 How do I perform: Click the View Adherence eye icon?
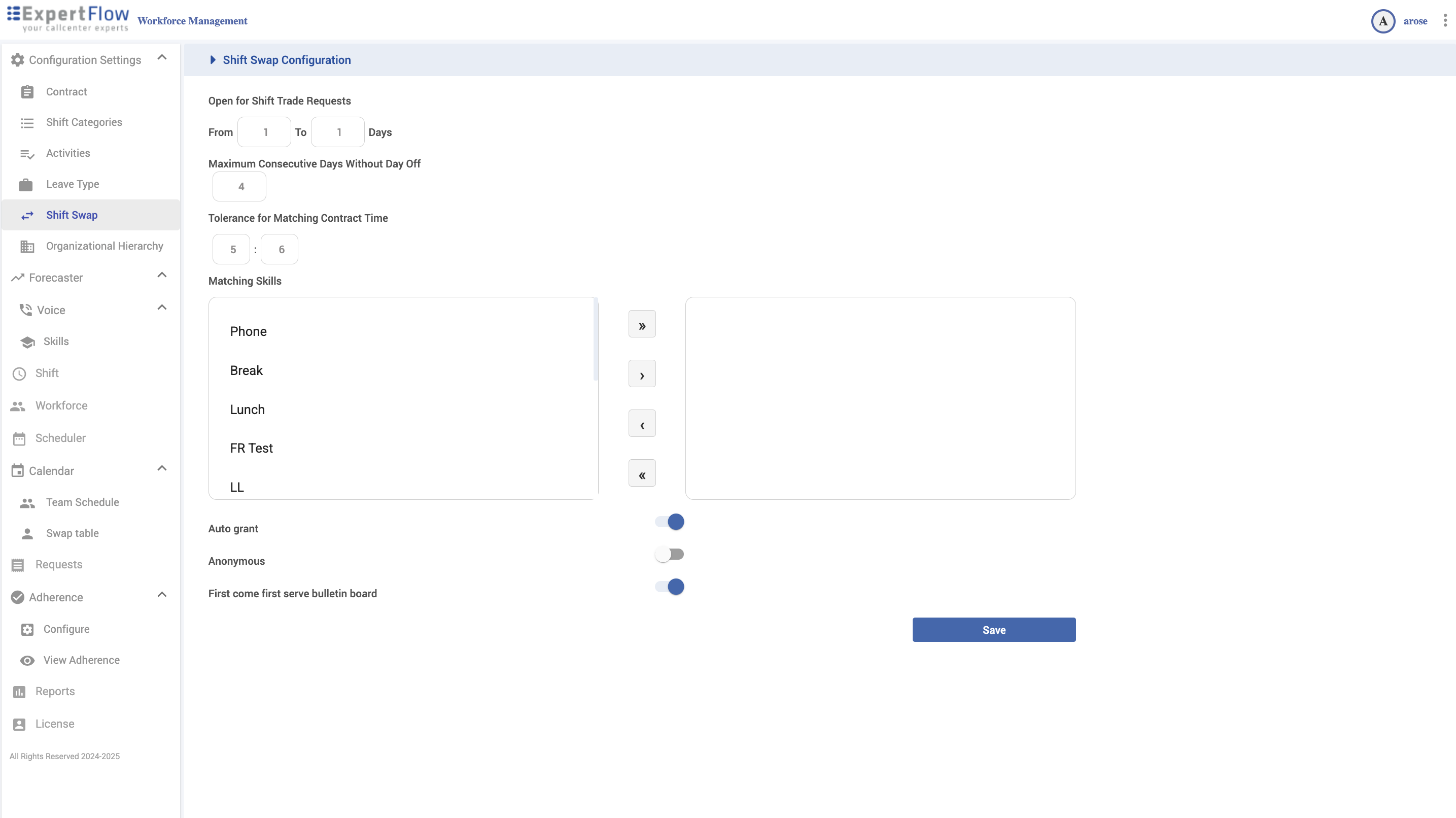(x=27, y=660)
